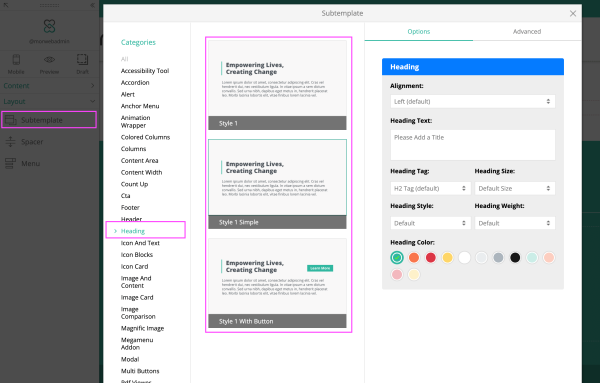Open the Header category
The width and height of the screenshot is (600, 383).
[131, 219]
